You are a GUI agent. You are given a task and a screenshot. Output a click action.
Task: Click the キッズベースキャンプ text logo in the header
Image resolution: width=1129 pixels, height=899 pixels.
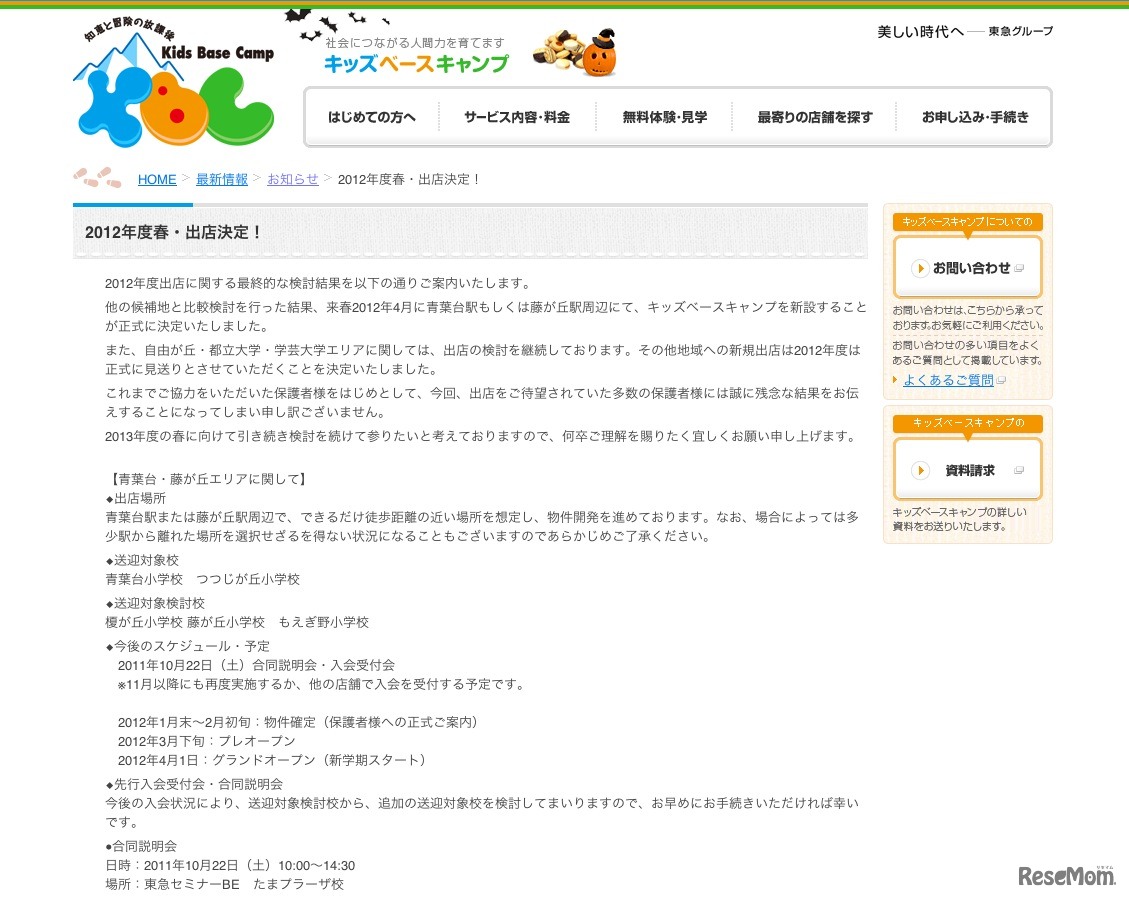416,64
